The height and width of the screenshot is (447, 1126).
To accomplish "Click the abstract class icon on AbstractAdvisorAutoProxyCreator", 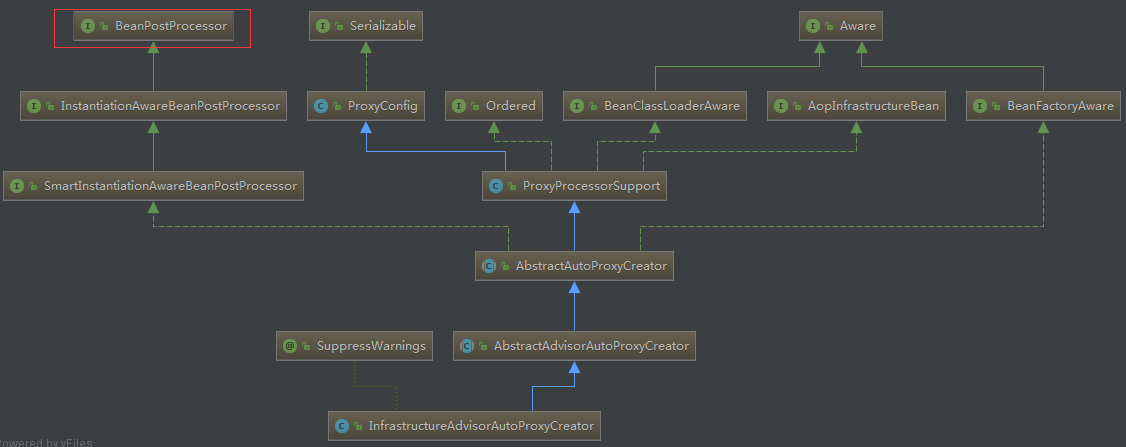I will pos(467,346).
